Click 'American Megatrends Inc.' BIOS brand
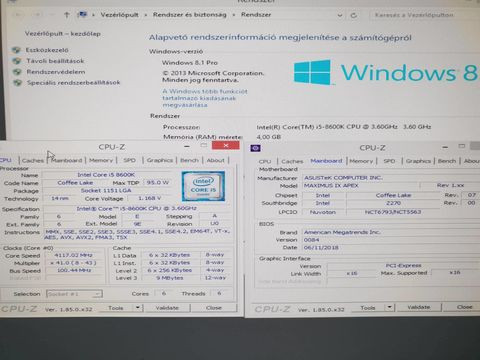The image size is (480, 360). (x=391, y=232)
